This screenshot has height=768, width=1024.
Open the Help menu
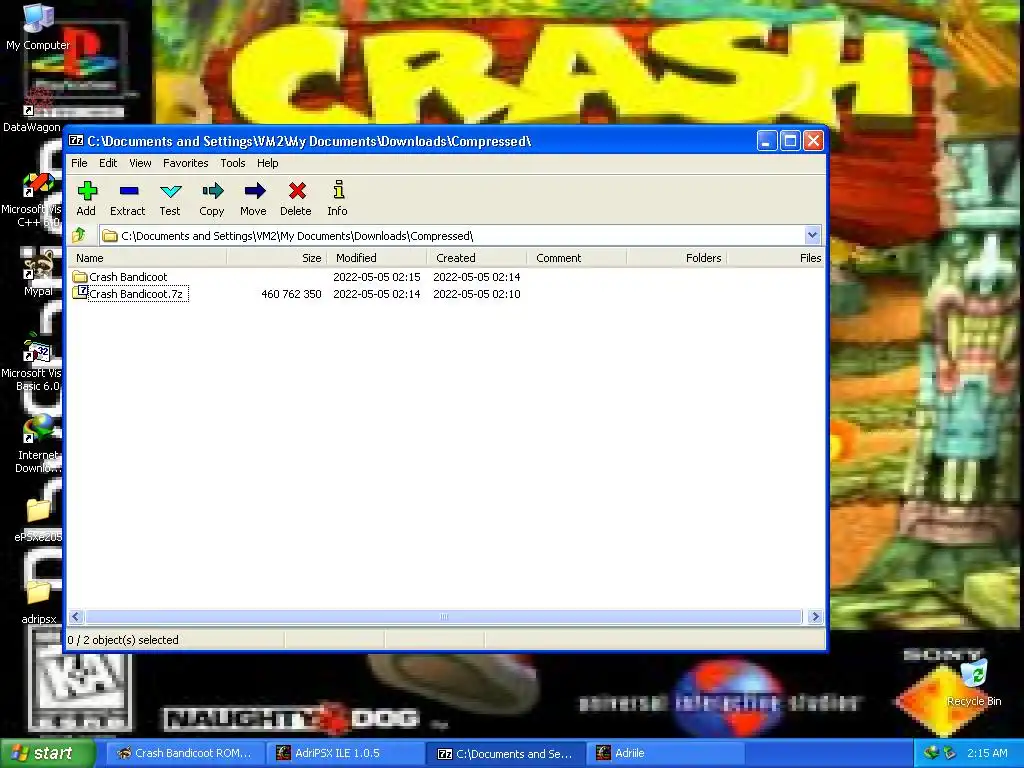267,163
